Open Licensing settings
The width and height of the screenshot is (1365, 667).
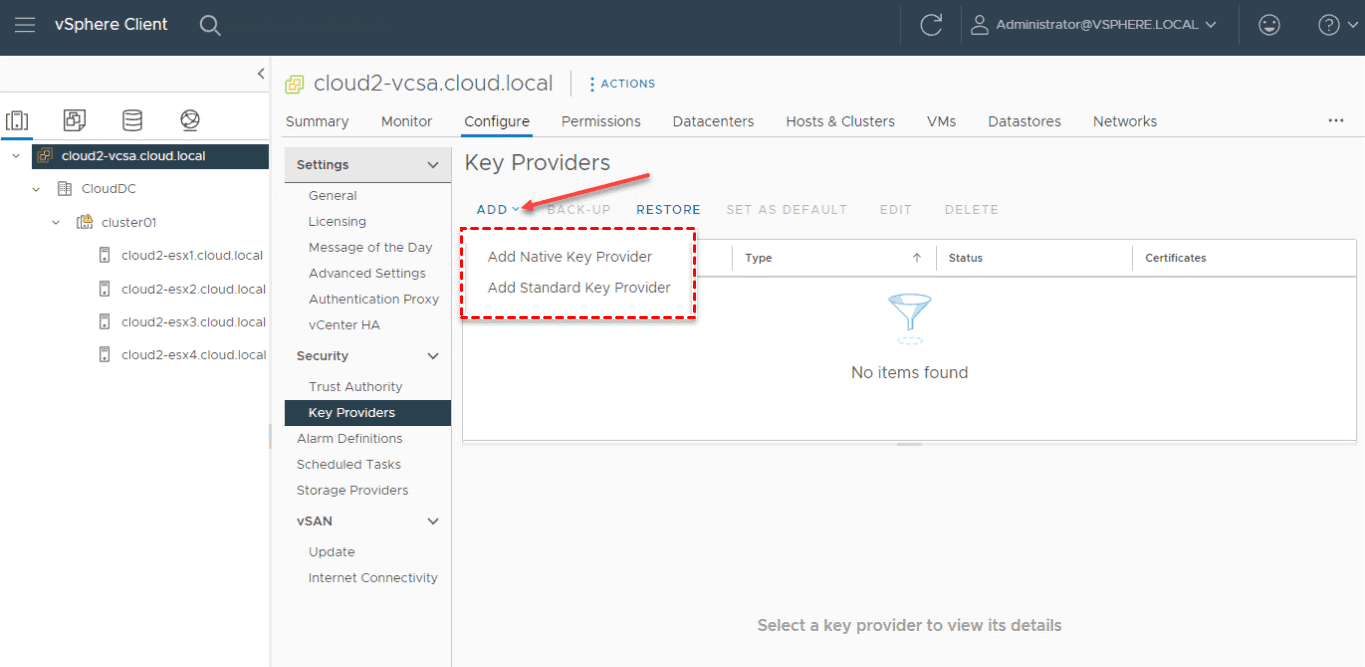point(337,222)
